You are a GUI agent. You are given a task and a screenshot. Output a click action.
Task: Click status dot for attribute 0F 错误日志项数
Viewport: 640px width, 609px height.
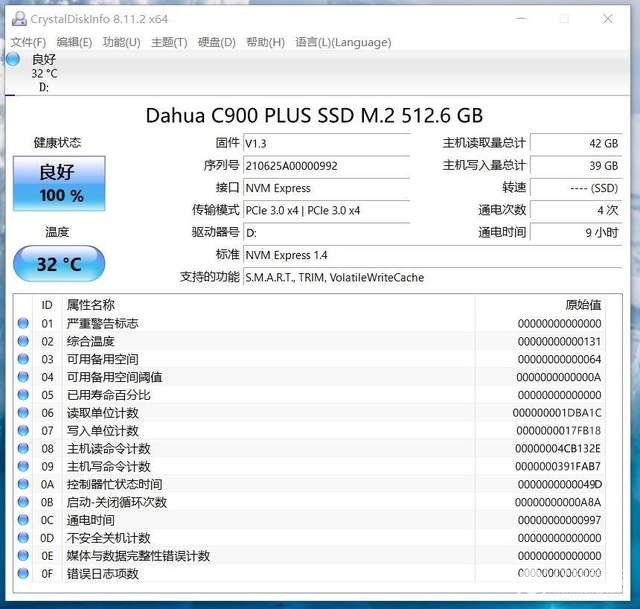[23, 573]
